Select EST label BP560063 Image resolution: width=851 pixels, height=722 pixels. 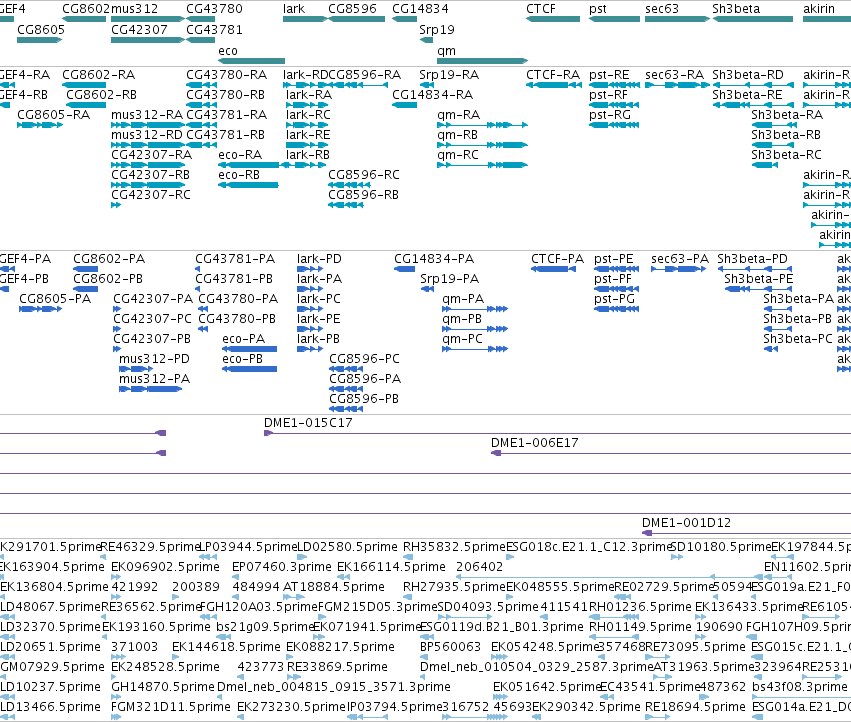[x=450, y=647]
